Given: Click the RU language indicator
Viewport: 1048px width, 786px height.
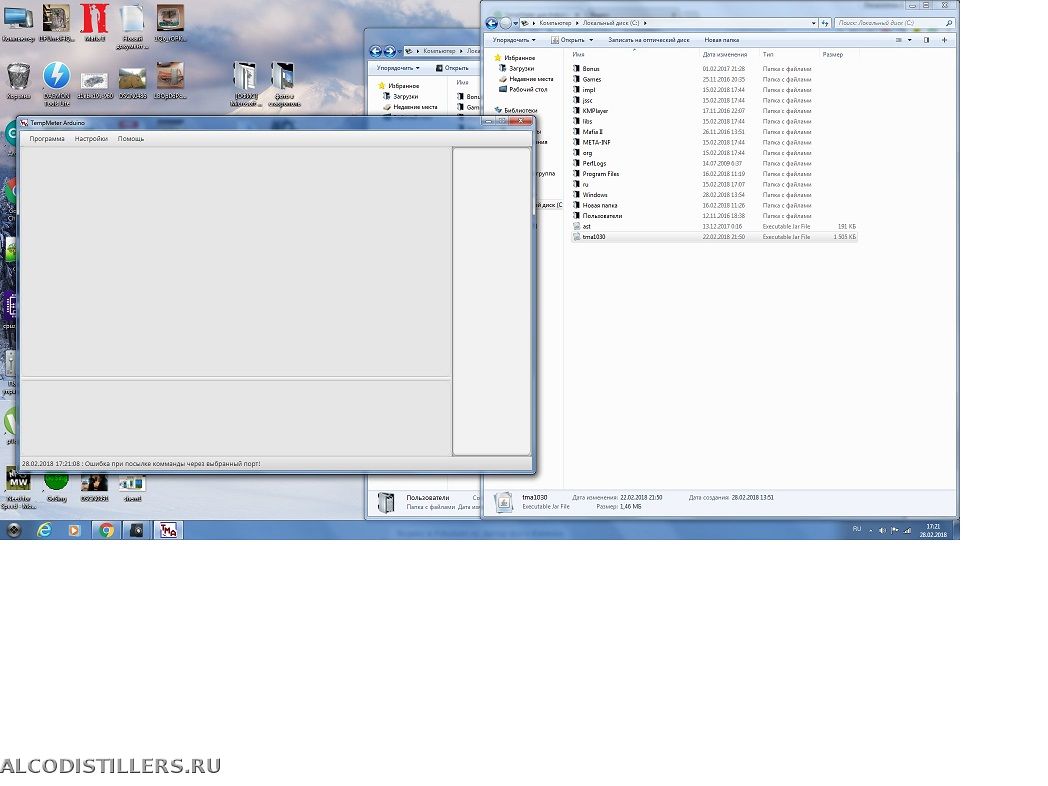Looking at the screenshot, I should pyautogui.click(x=857, y=529).
